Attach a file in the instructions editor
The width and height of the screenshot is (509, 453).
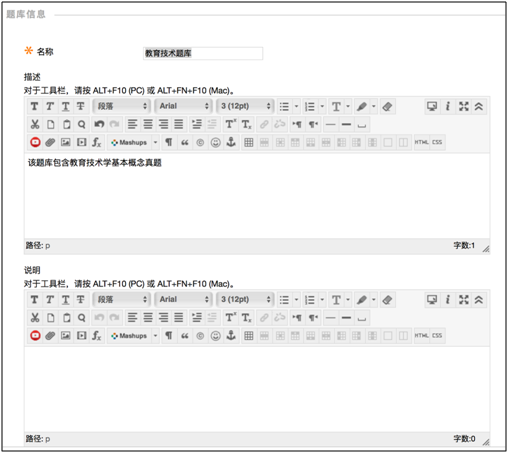[x=50, y=336]
